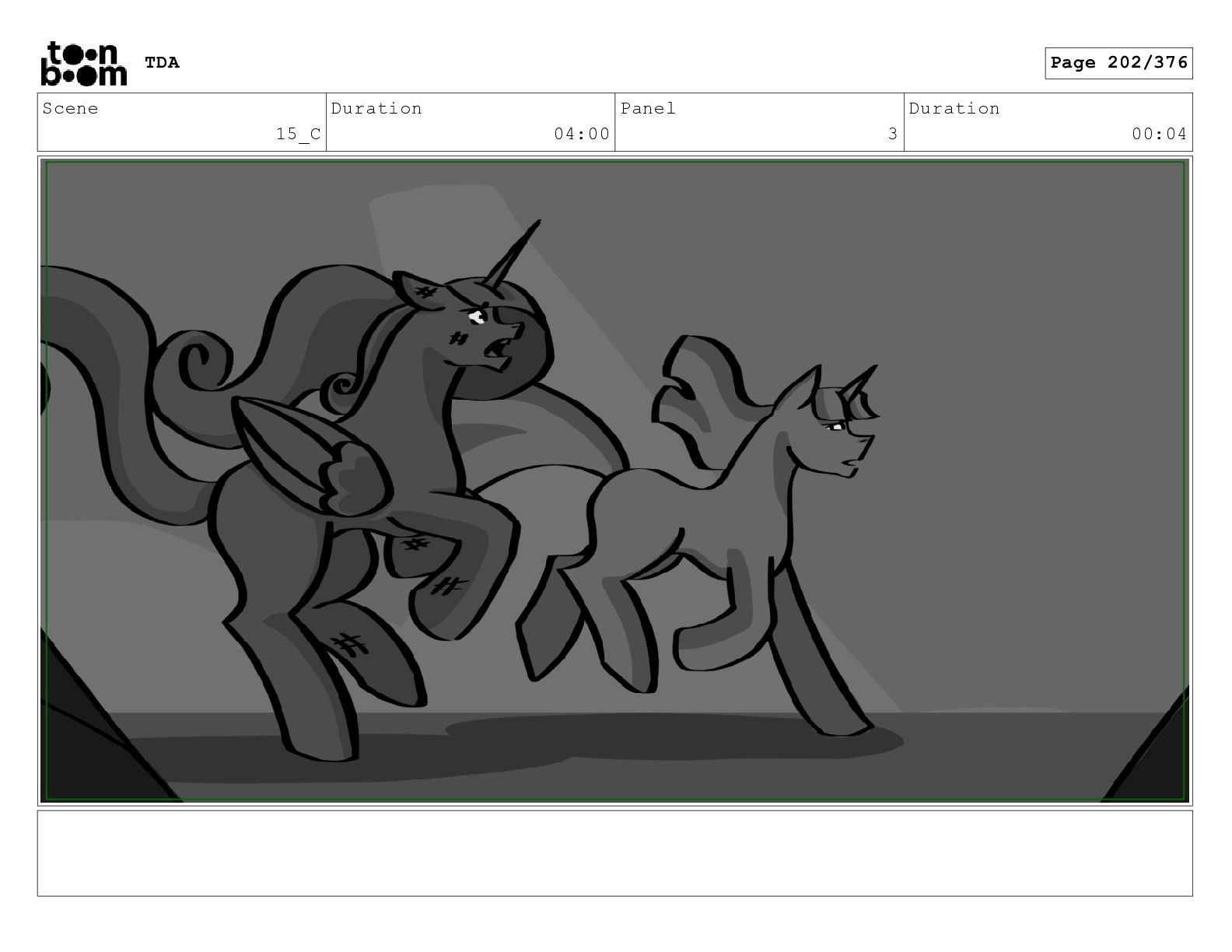Click the Toon Boom logo
1232x952 pixels.
pyautogui.click(x=83, y=63)
